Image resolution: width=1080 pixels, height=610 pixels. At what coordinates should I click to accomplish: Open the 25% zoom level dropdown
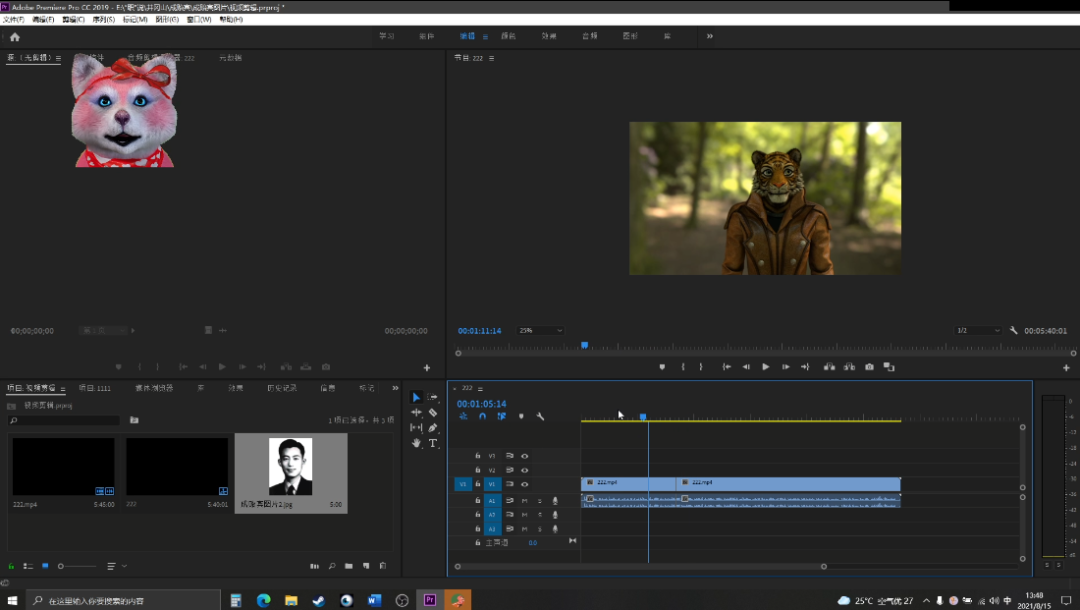point(540,331)
